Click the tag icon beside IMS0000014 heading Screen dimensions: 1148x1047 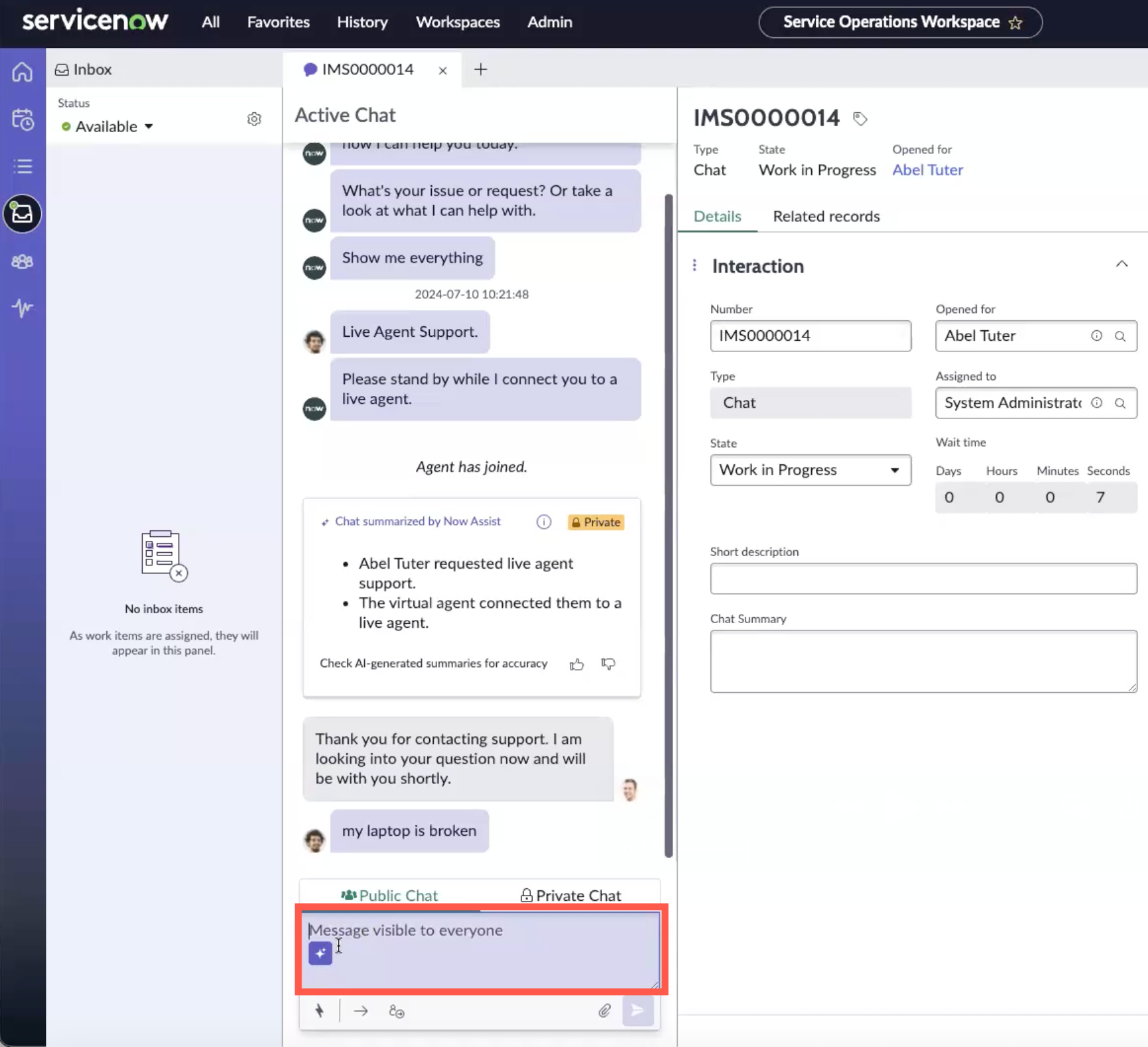(860, 119)
